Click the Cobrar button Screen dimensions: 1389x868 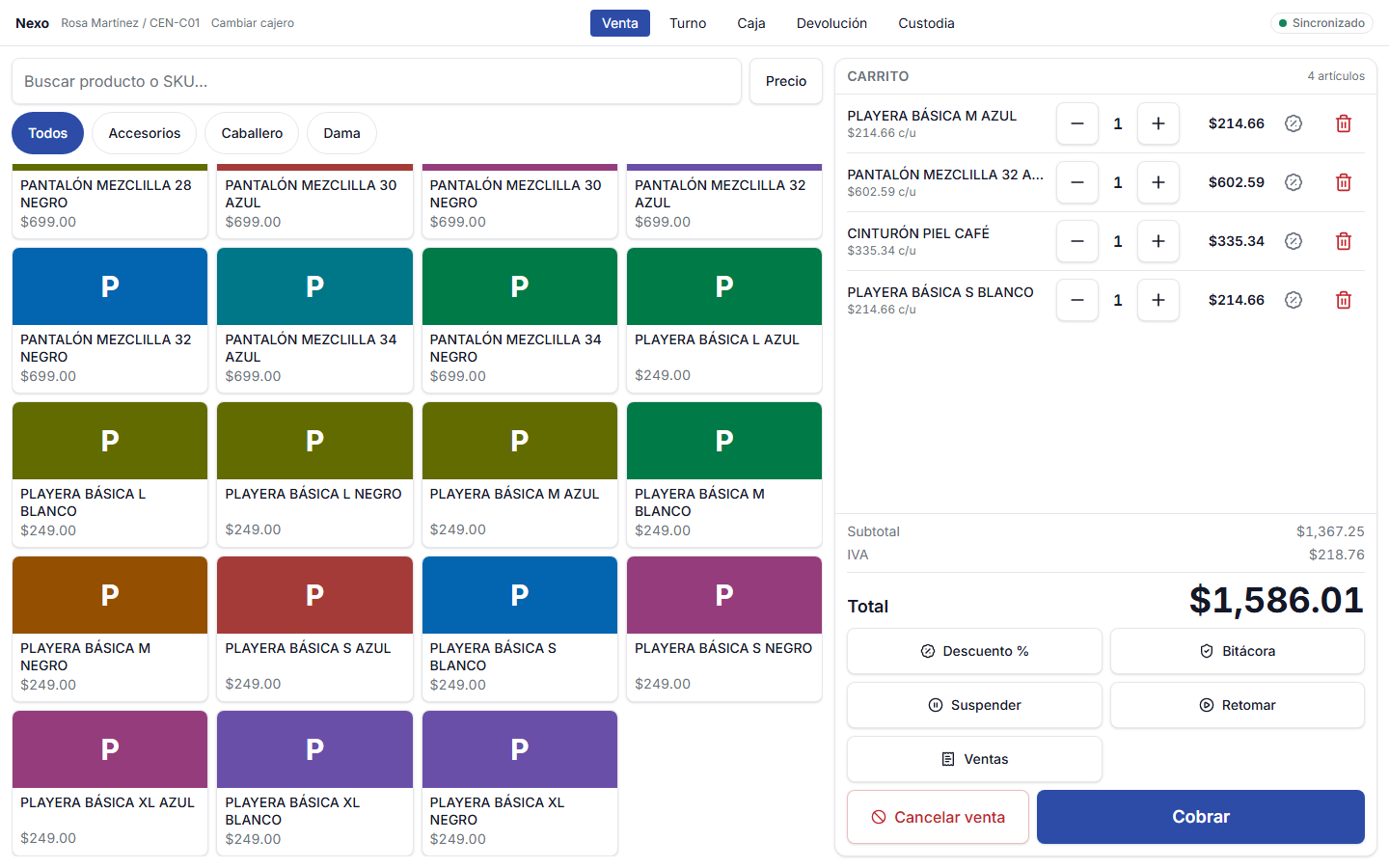1201,817
